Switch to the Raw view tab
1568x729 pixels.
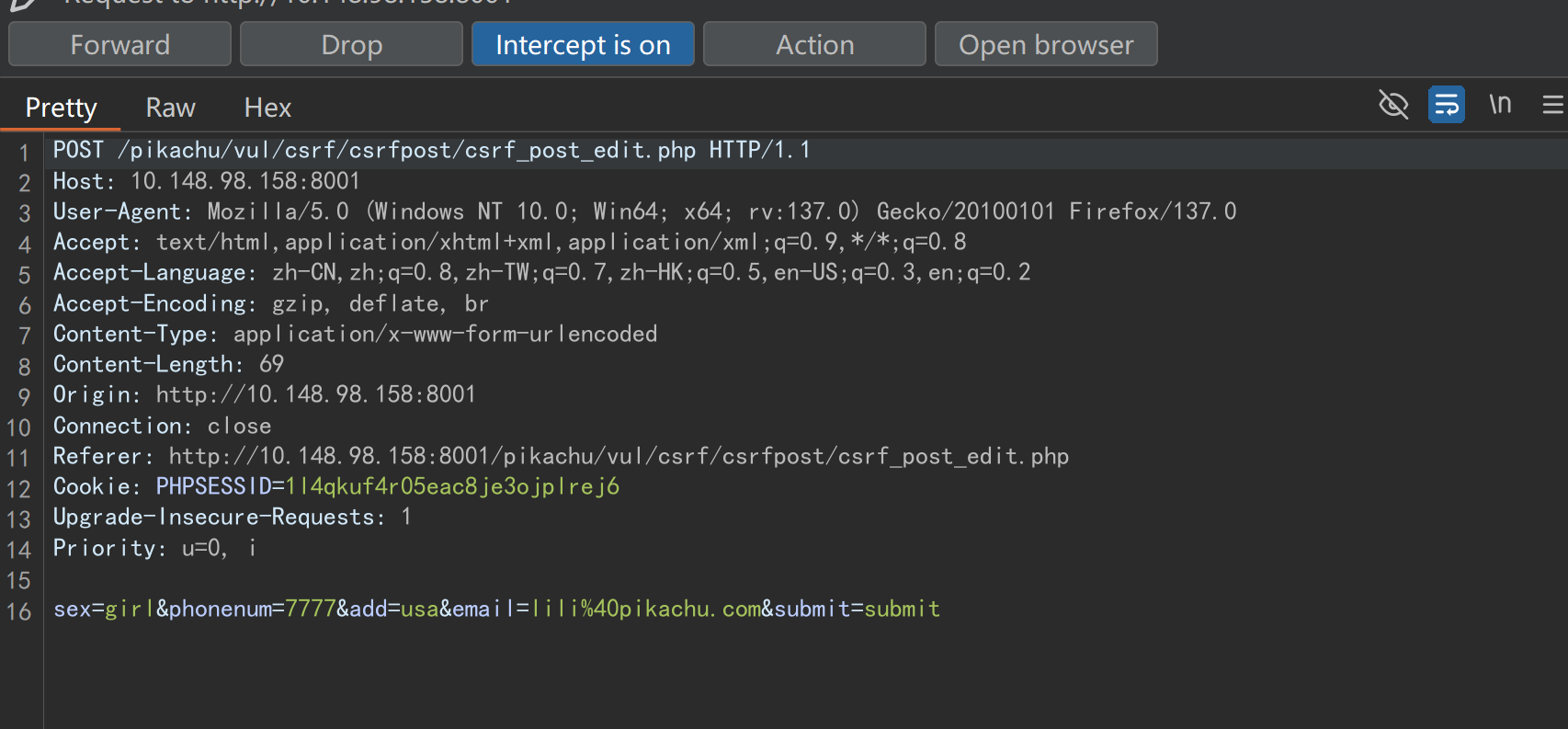coord(170,108)
